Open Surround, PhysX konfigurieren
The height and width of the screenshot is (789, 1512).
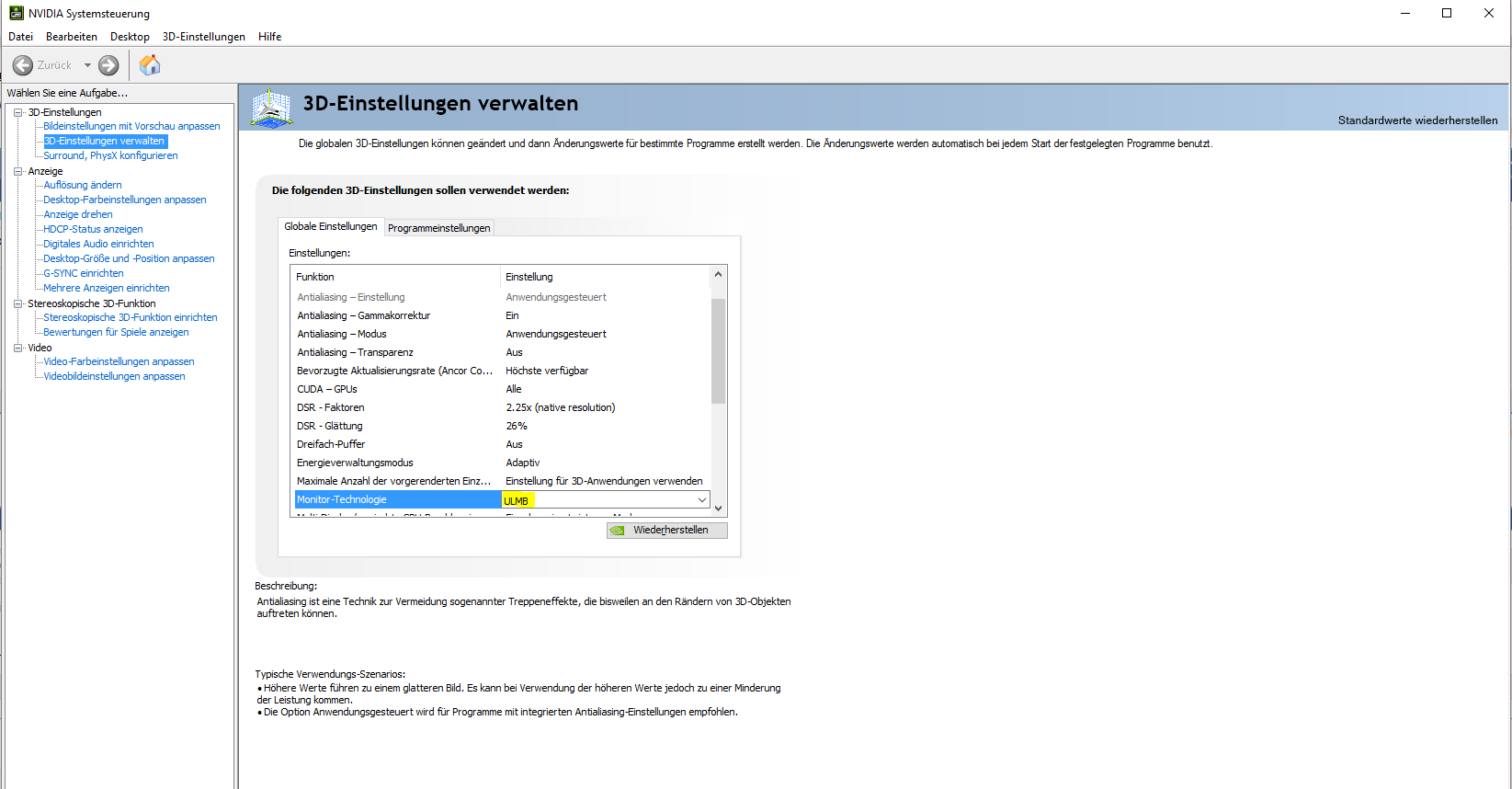[110, 155]
